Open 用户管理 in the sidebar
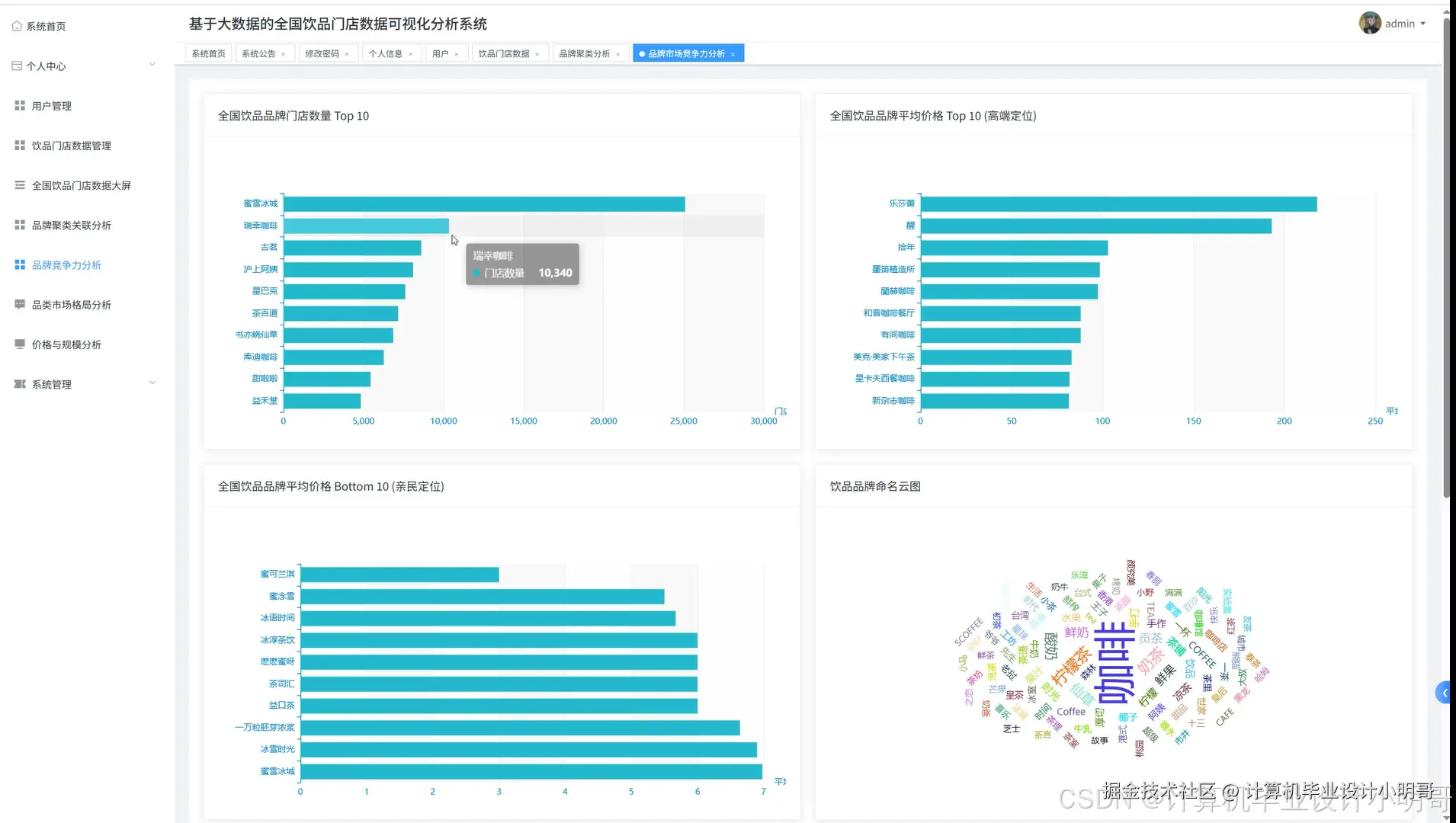The image size is (1456, 823). click(52, 106)
